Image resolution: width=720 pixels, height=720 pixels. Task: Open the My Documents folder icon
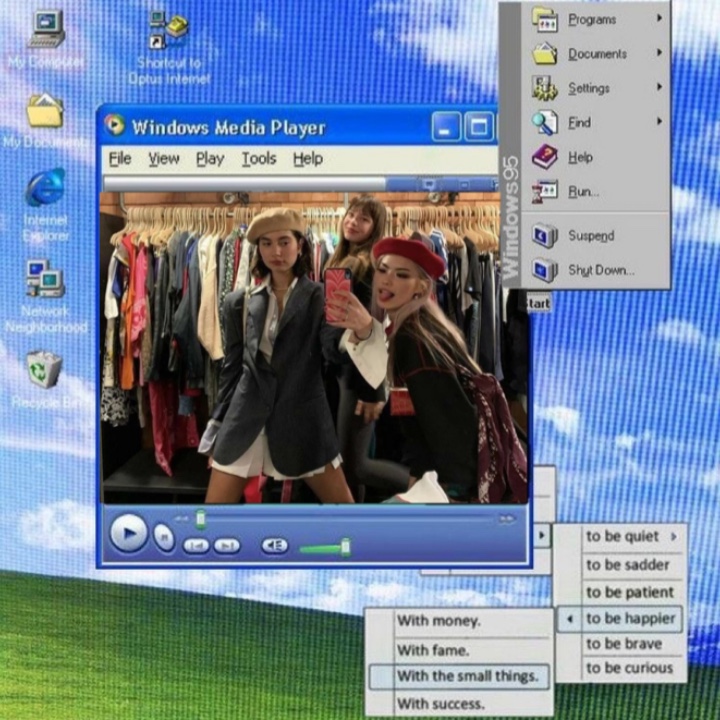[x=45, y=110]
